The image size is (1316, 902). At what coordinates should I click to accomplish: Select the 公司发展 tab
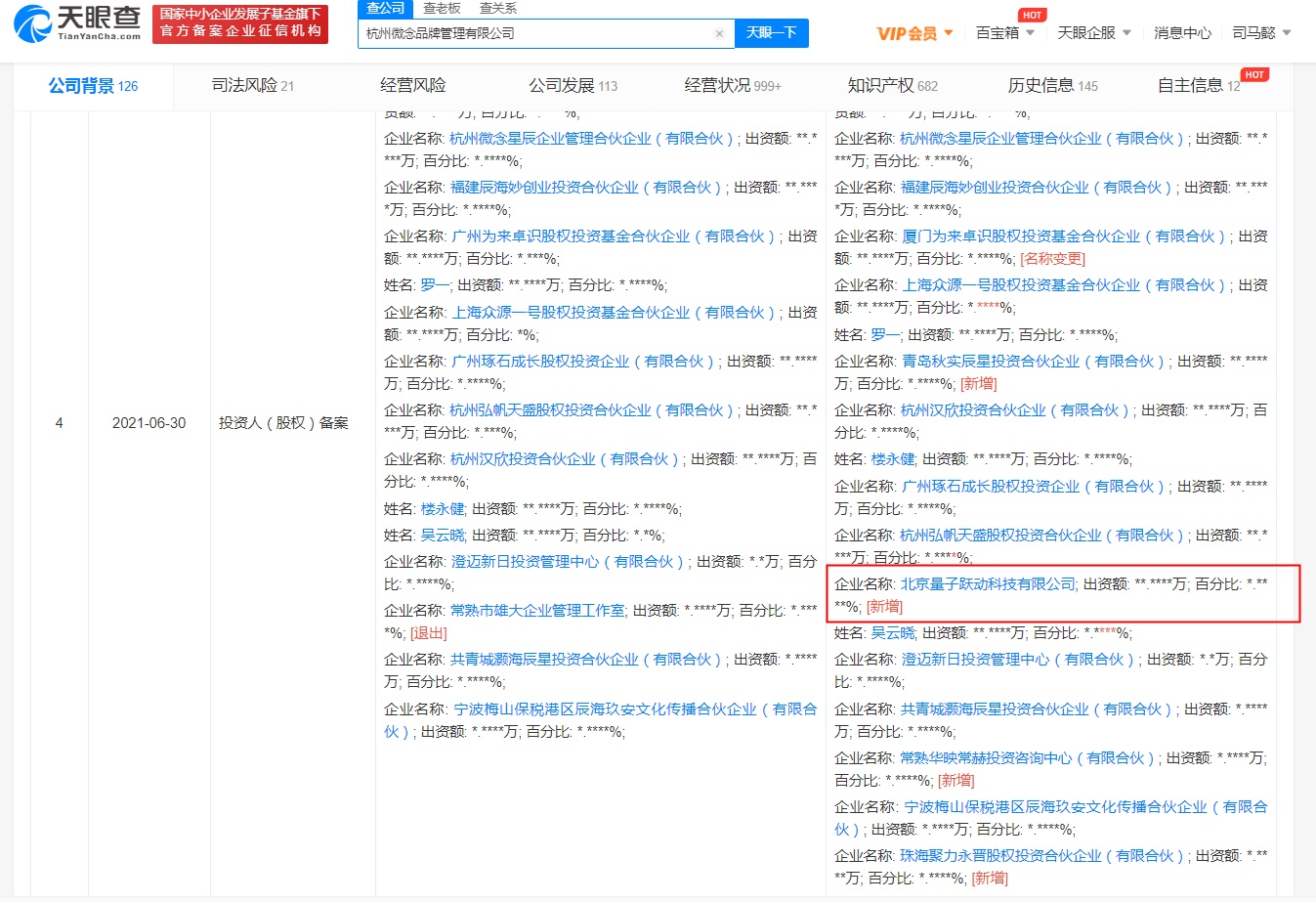pos(573,86)
